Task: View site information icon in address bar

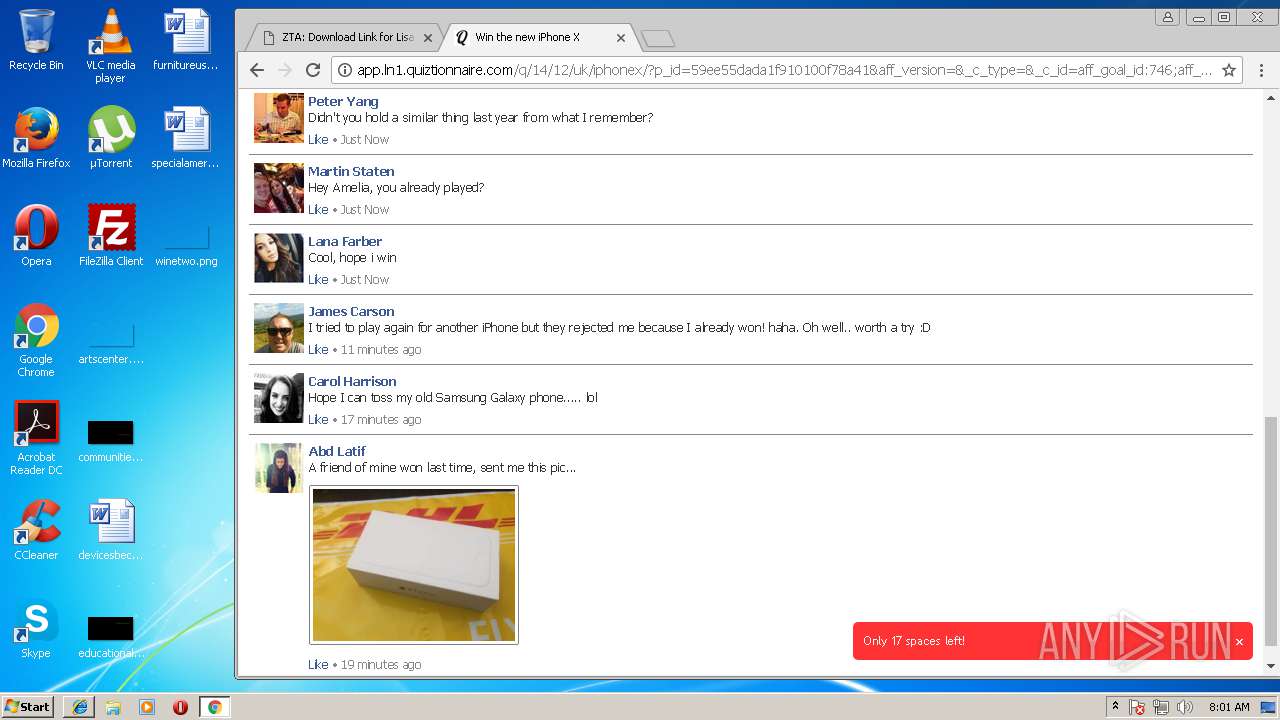Action: point(344,70)
